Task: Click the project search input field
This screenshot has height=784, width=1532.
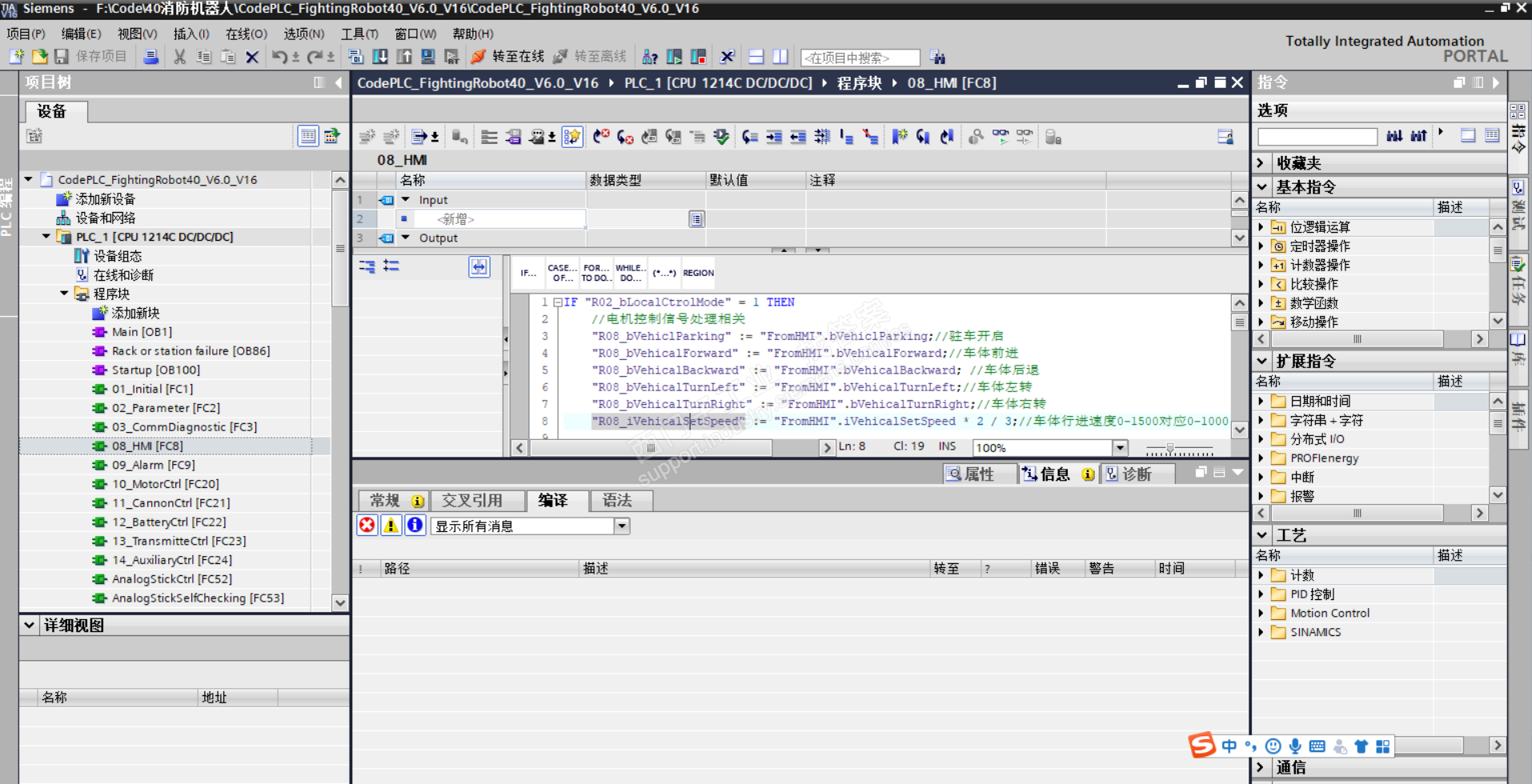Action: coord(860,58)
